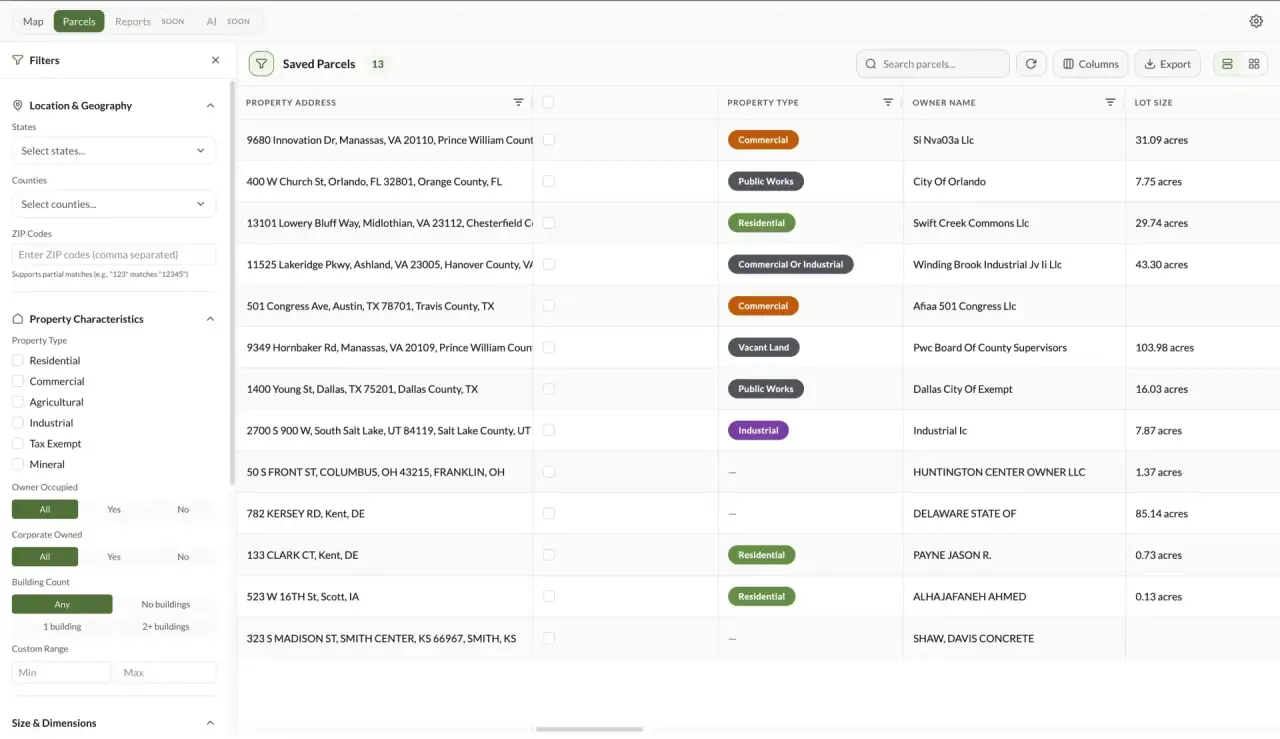Open the Select counties dropdown
This screenshot has width=1280, height=739.
click(x=114, y=204)
